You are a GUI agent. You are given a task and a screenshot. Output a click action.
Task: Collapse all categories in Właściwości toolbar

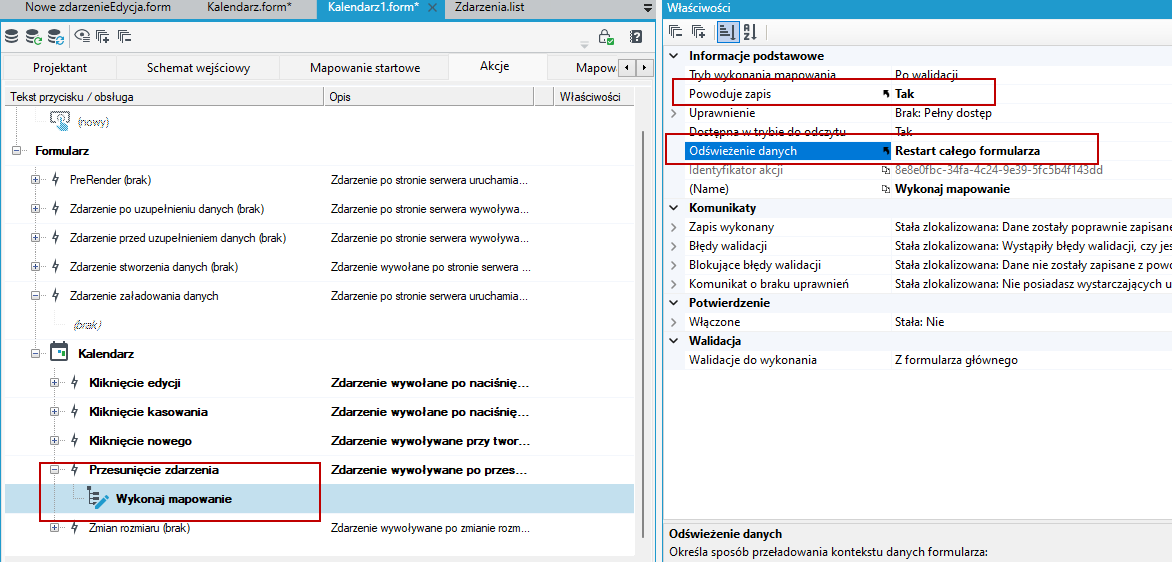(x=676, y=31)
